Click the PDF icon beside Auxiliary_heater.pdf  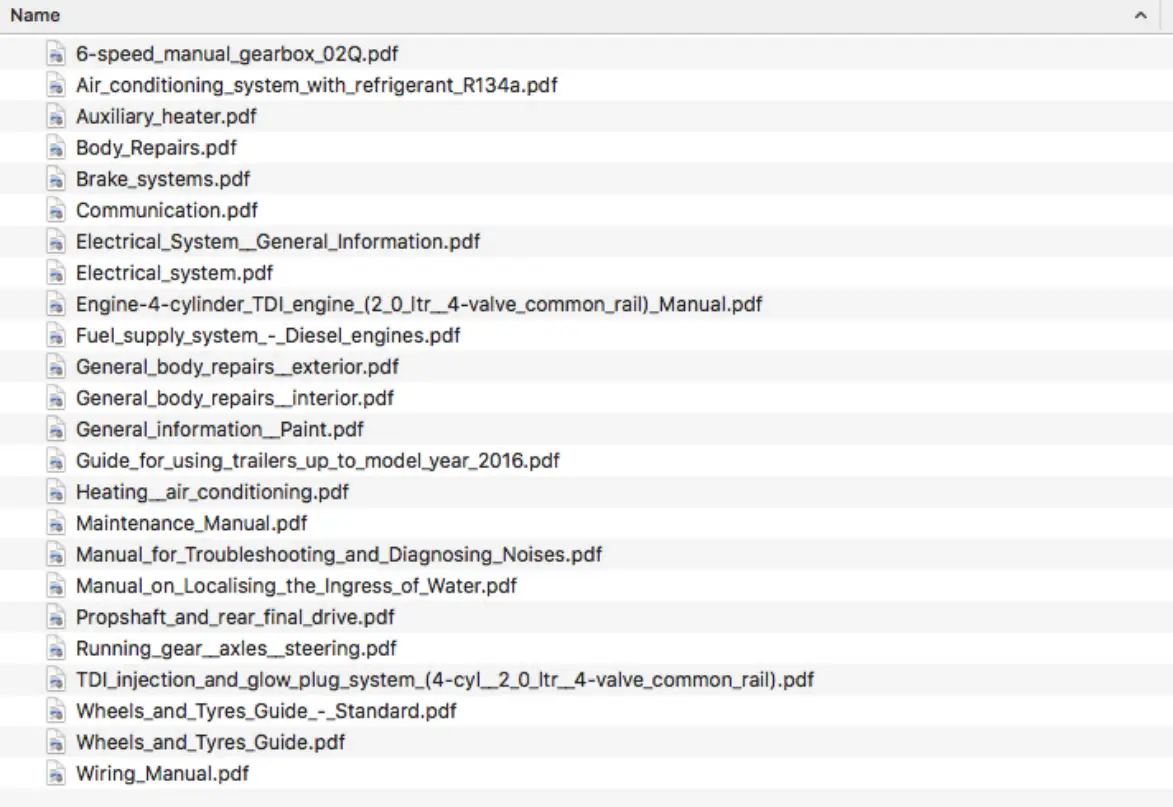(56, 117)
